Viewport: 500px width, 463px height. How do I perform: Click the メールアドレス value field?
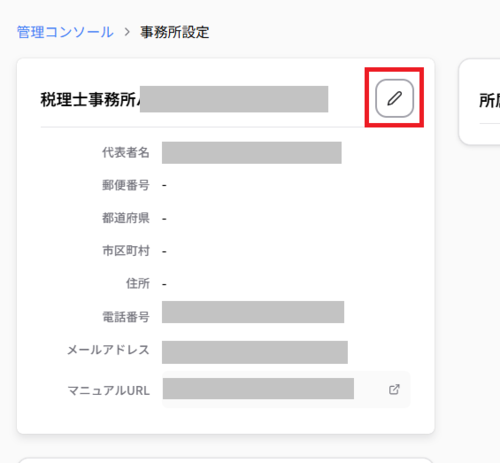[255, 352]
